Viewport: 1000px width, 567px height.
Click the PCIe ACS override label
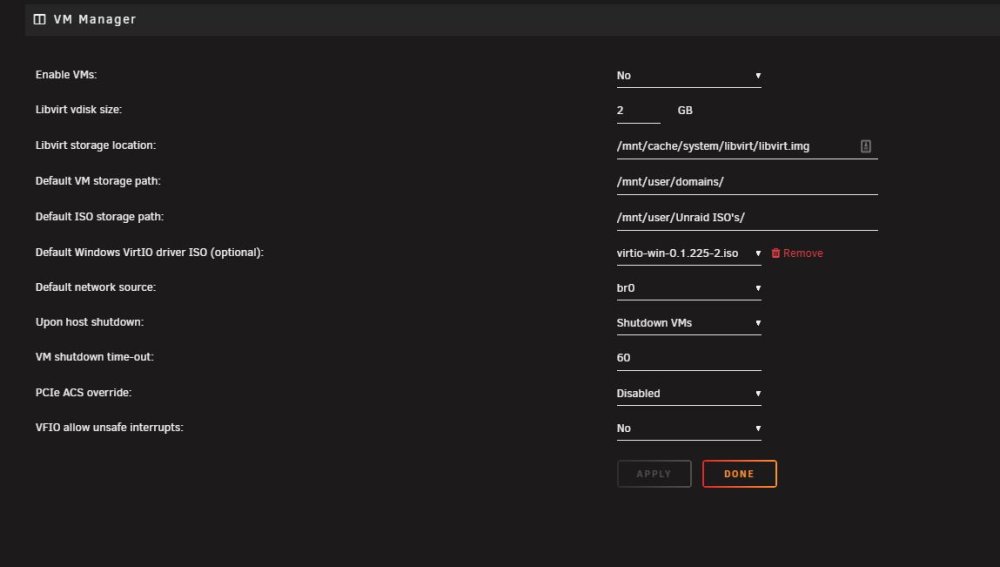point(84,393)
